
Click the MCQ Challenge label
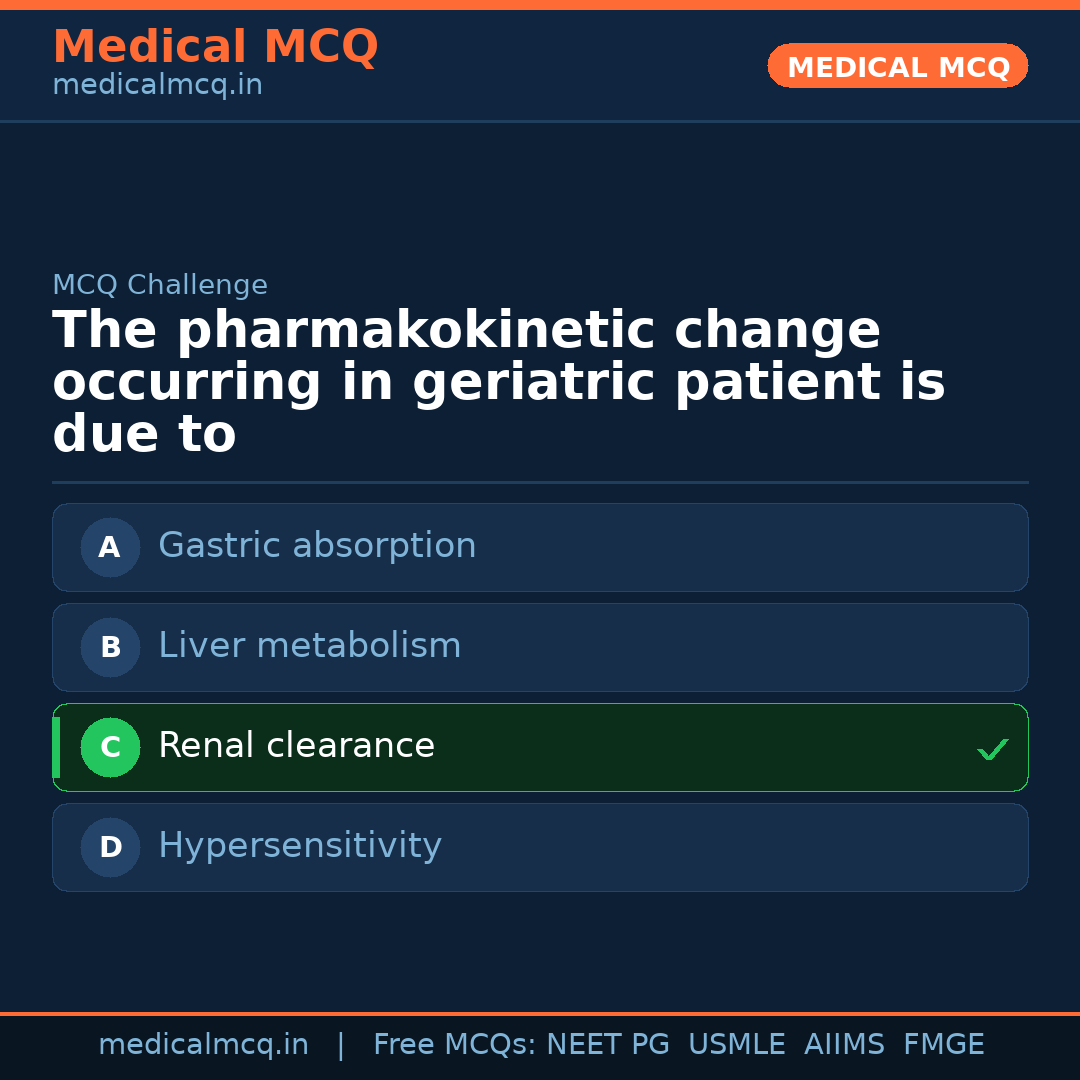(160, 285)
